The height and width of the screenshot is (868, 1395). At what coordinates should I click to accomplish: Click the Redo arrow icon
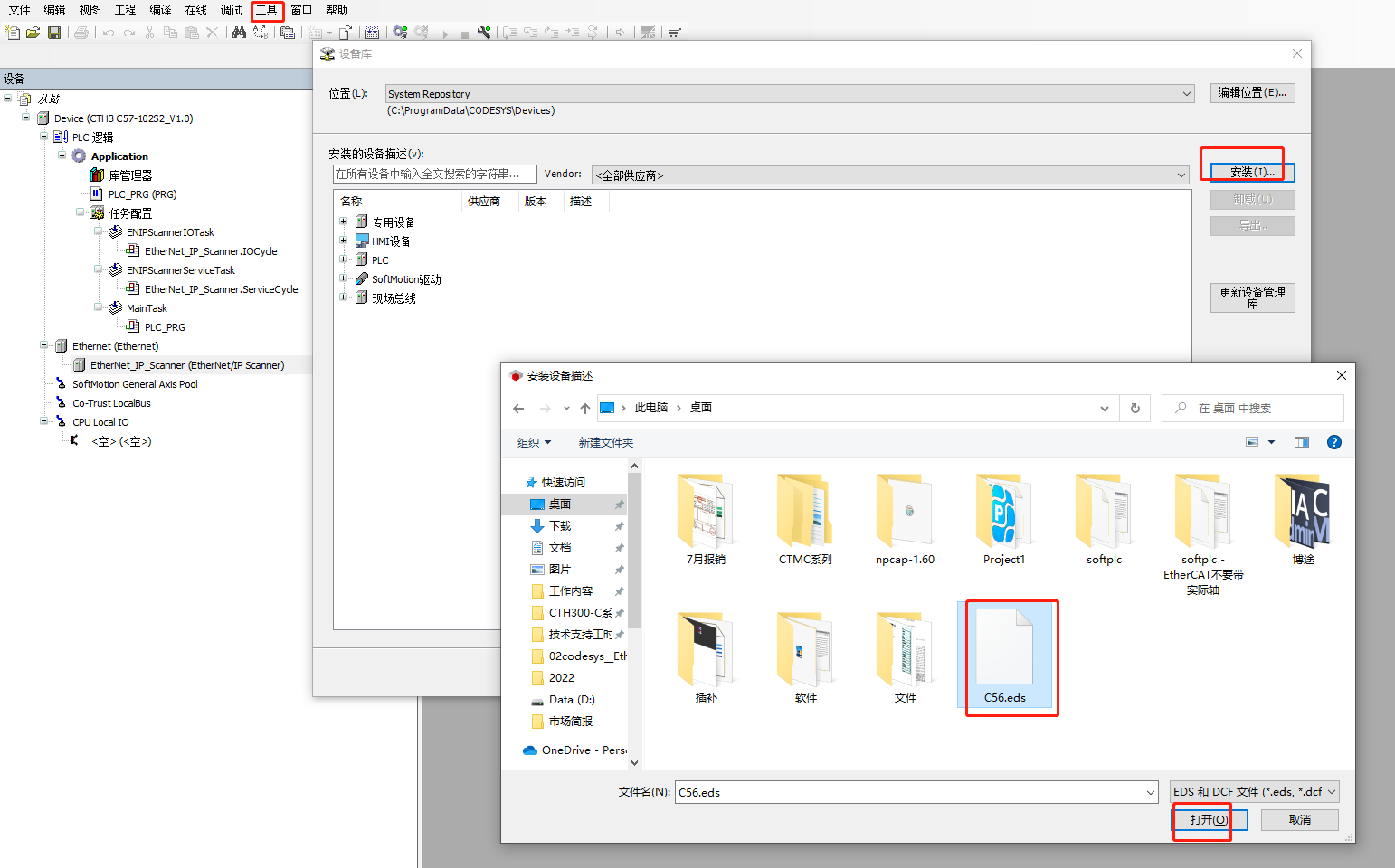pyautogui.click(x=129, y=33)
